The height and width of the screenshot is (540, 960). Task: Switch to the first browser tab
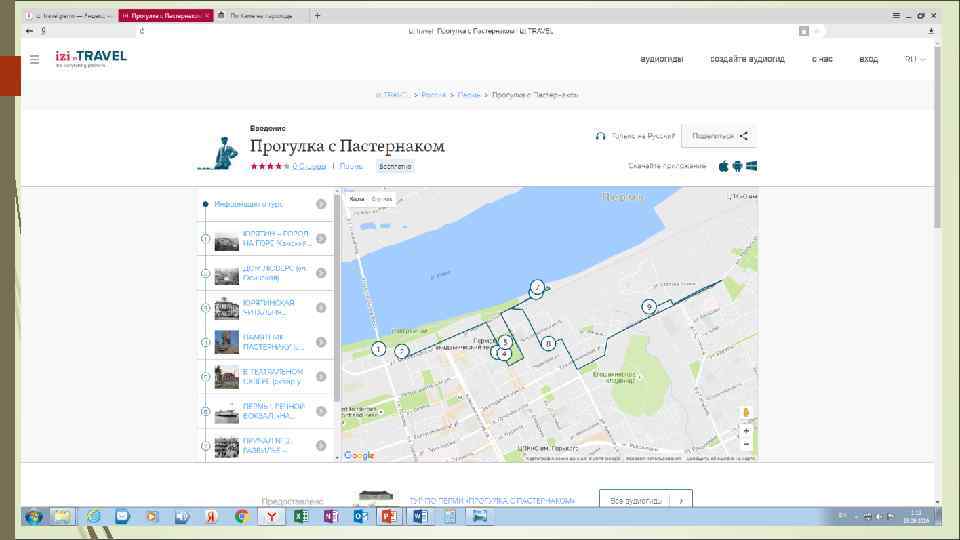point(68,16)
